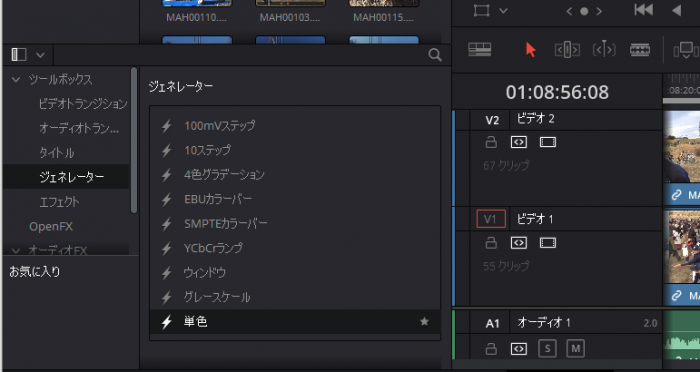
Task: Go to previous keyframe arrow in viewer
Action: [569, 12]
